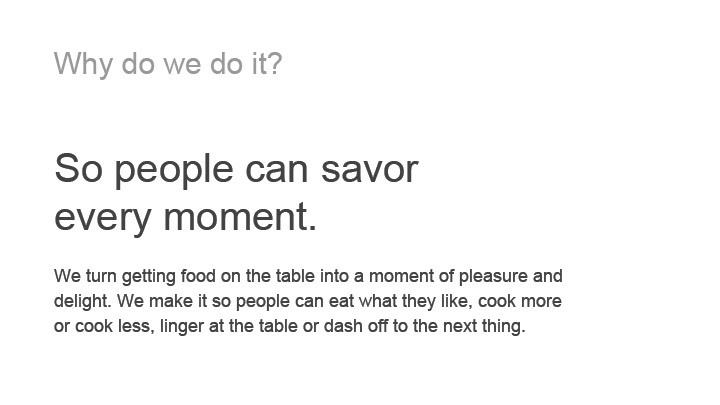Screen dimensions: 720x405
Task: Click the word 'can' in the large headline
Action: point(277,169)
